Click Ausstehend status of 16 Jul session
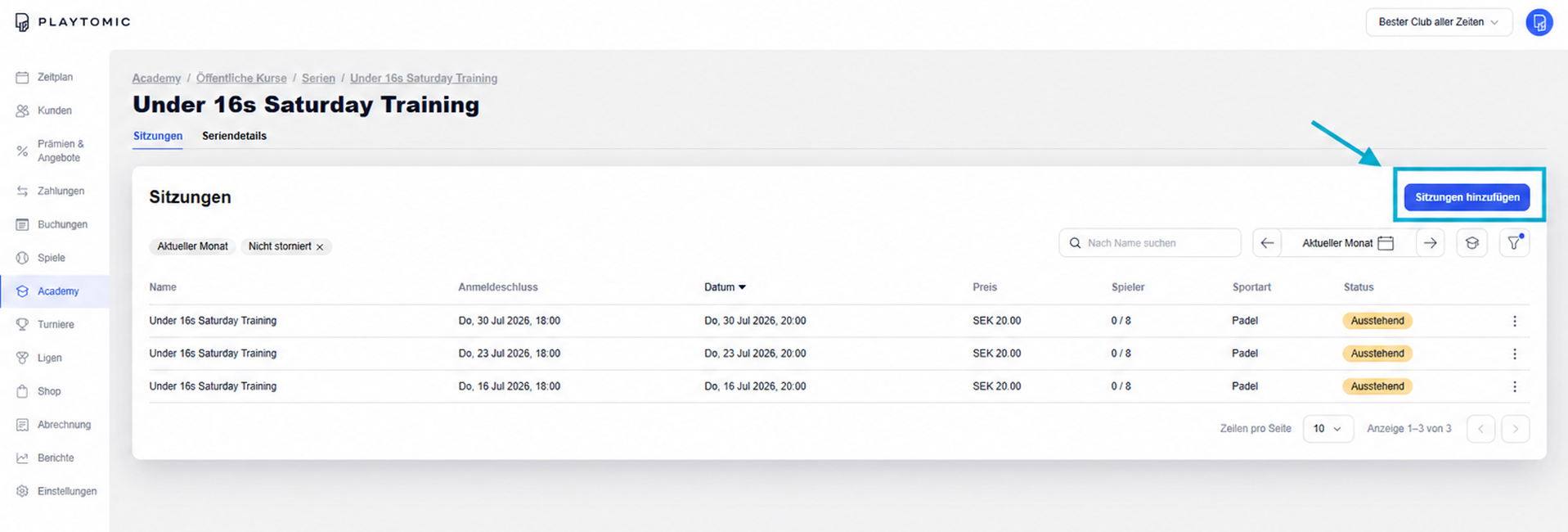Screen dimensions: 1568x532 pyautogui.click(x=1377, y=386)
